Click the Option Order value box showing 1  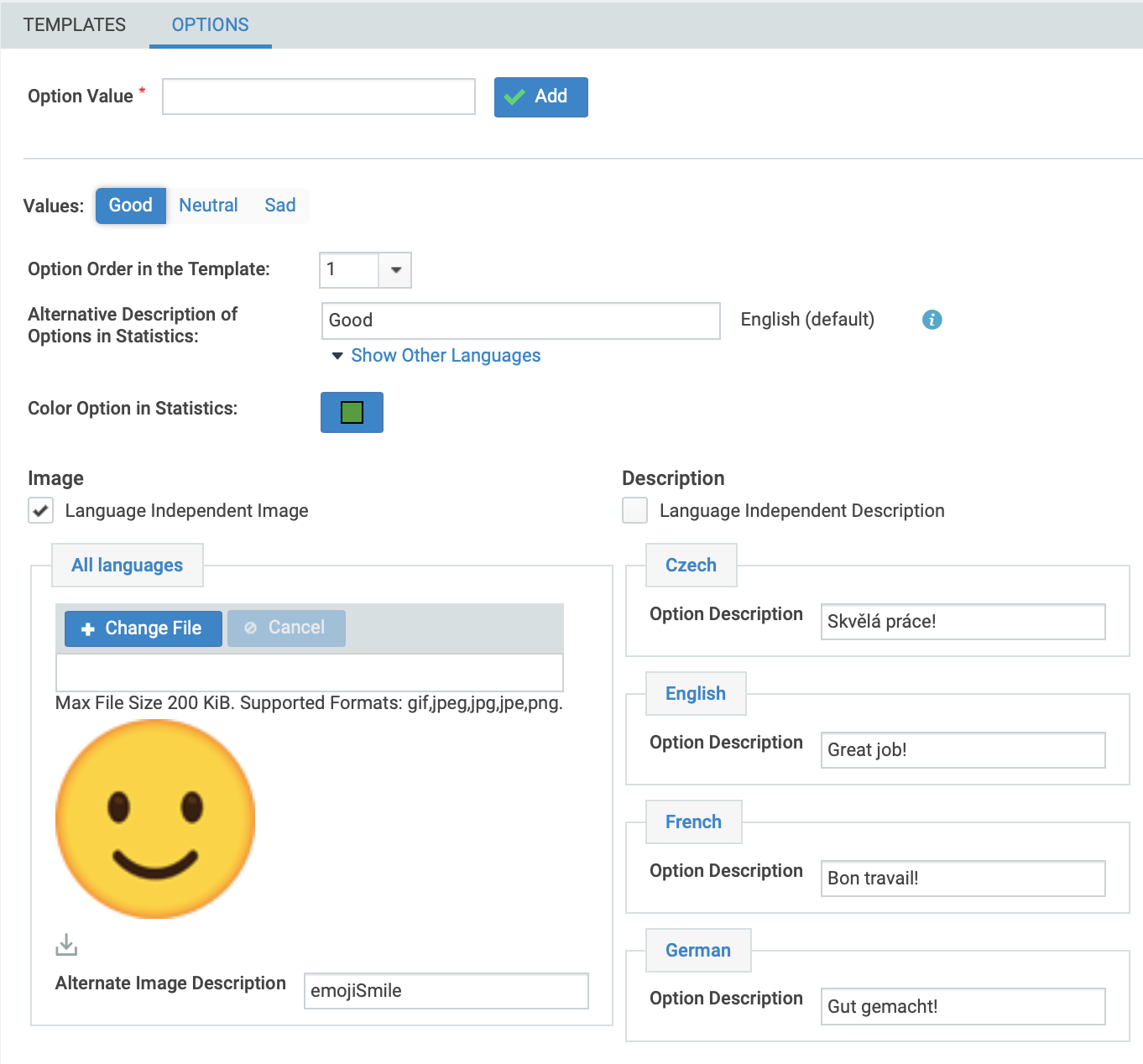pyautogui.click(x=349, y=270)
